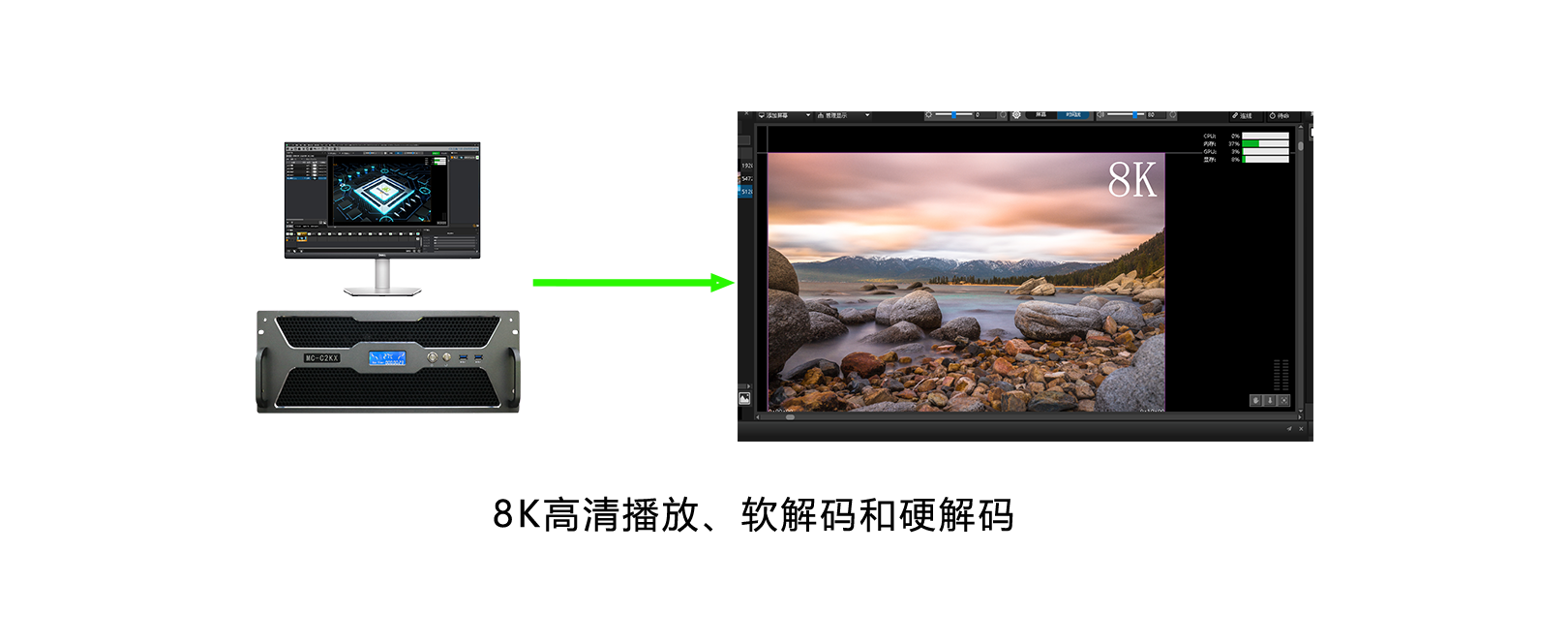The height and width of the screenshot is (644, 1568).
Task: Open settings via the gear icon
Action: [x=1016, y=115]
